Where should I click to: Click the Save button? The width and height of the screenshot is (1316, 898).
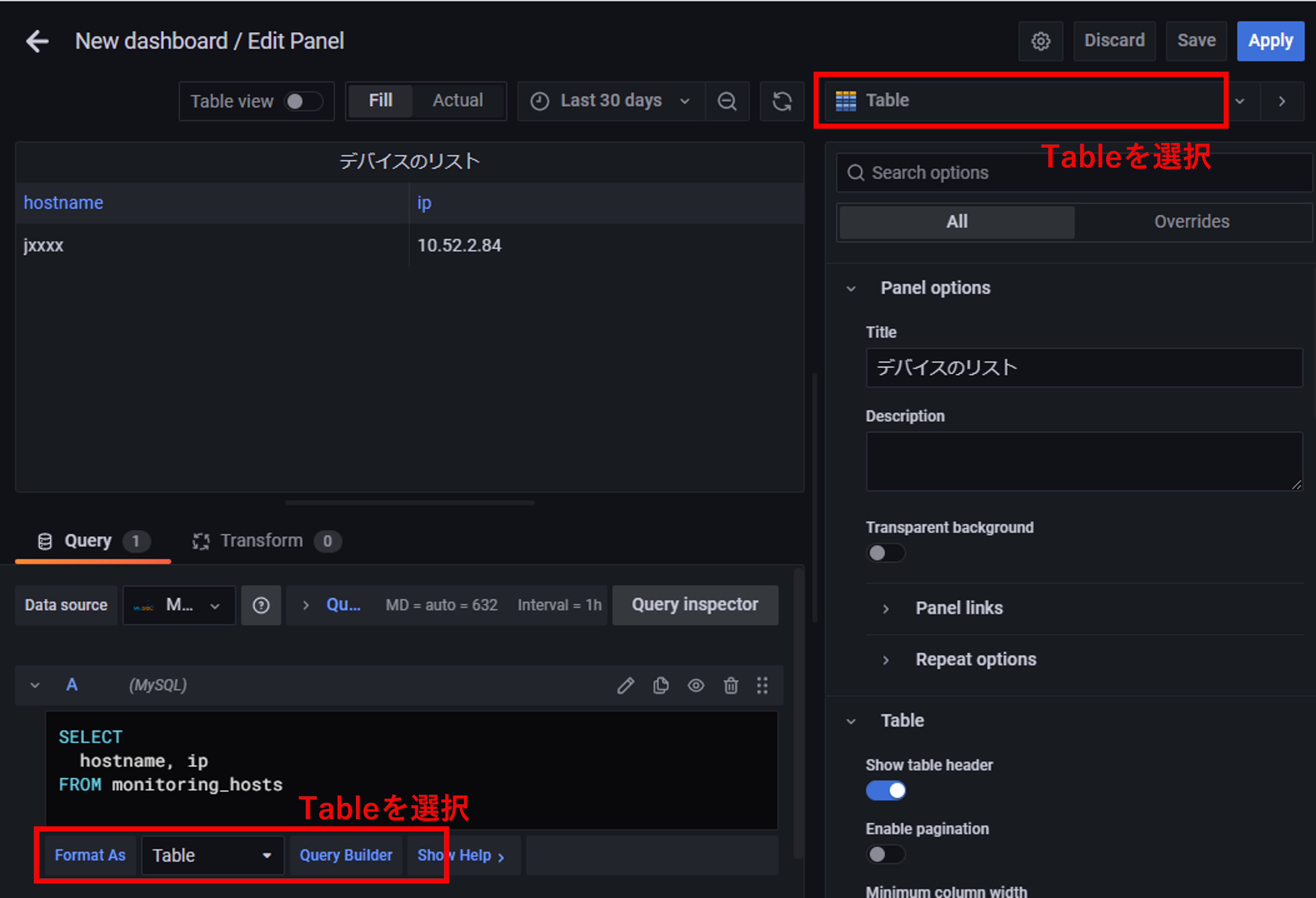click(x=1196, y=41)
